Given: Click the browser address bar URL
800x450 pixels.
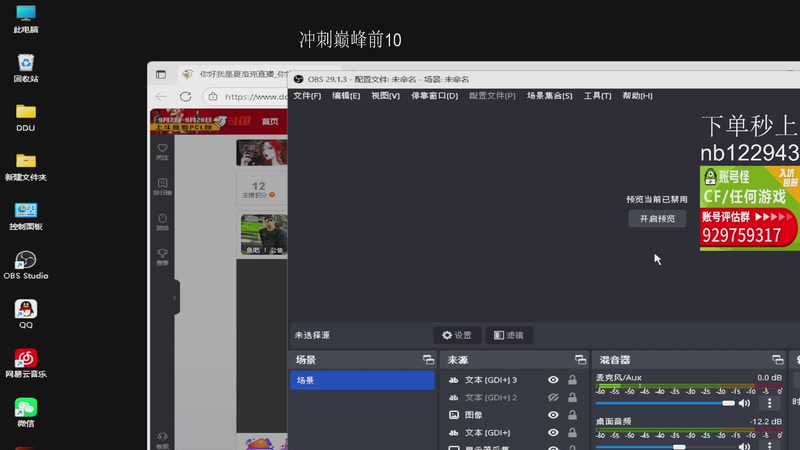Looking at the screenshot, I should [256, 96].
